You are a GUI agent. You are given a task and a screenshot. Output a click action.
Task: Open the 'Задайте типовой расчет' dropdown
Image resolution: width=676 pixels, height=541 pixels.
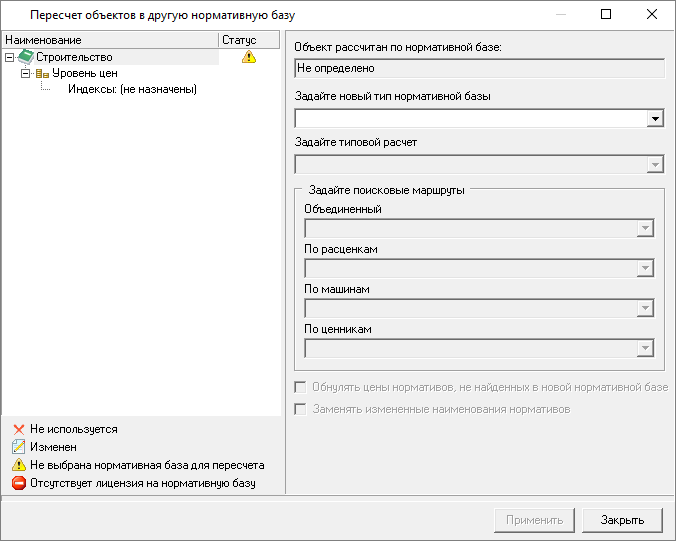click(x=655, y=165)
